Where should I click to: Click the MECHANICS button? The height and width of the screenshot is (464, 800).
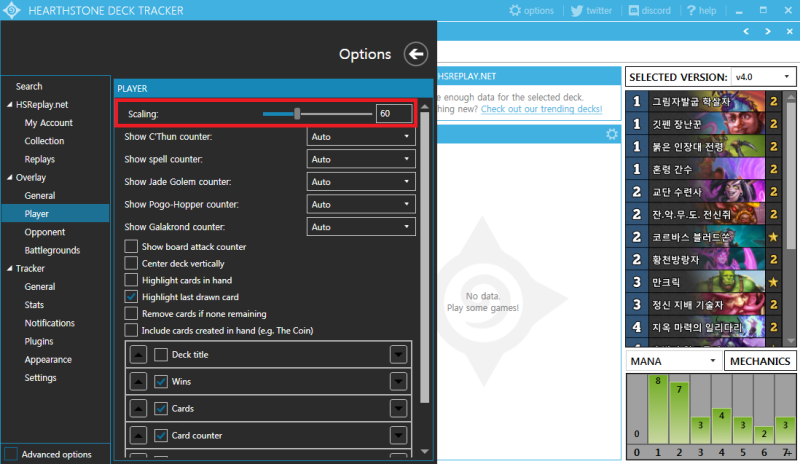pyautogui.click(x=760, y=361)
